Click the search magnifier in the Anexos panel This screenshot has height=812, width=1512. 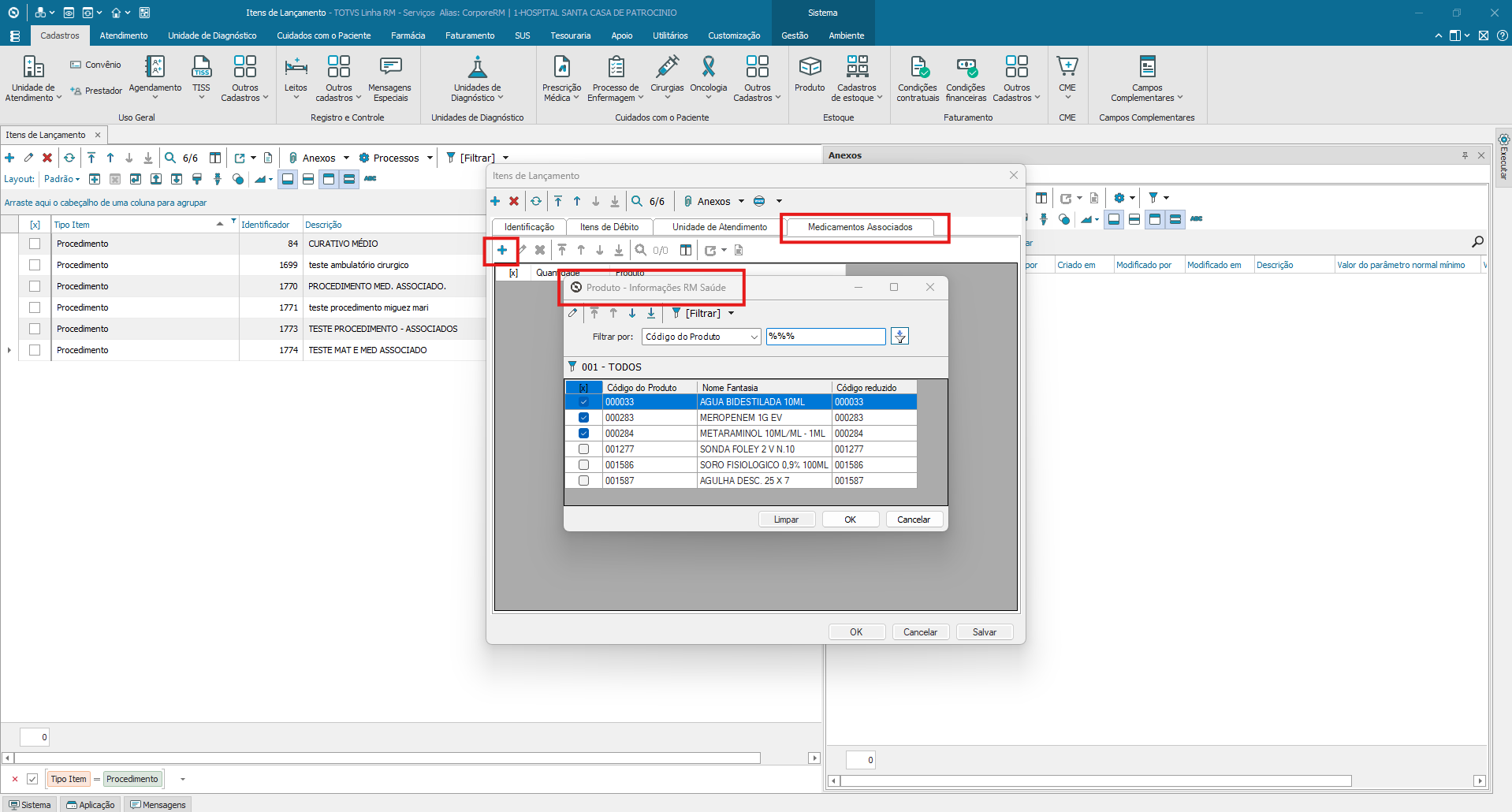click(x=1477, y=242)
